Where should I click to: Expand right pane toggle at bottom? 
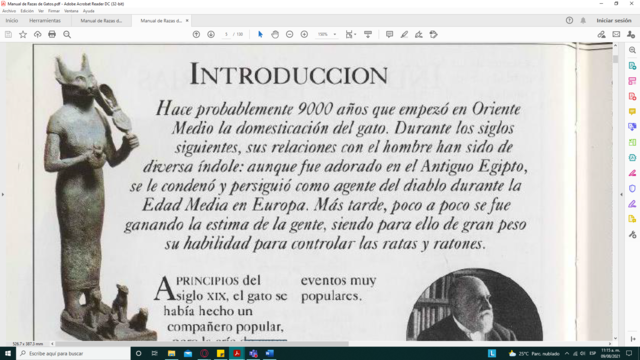click(633, 339)
